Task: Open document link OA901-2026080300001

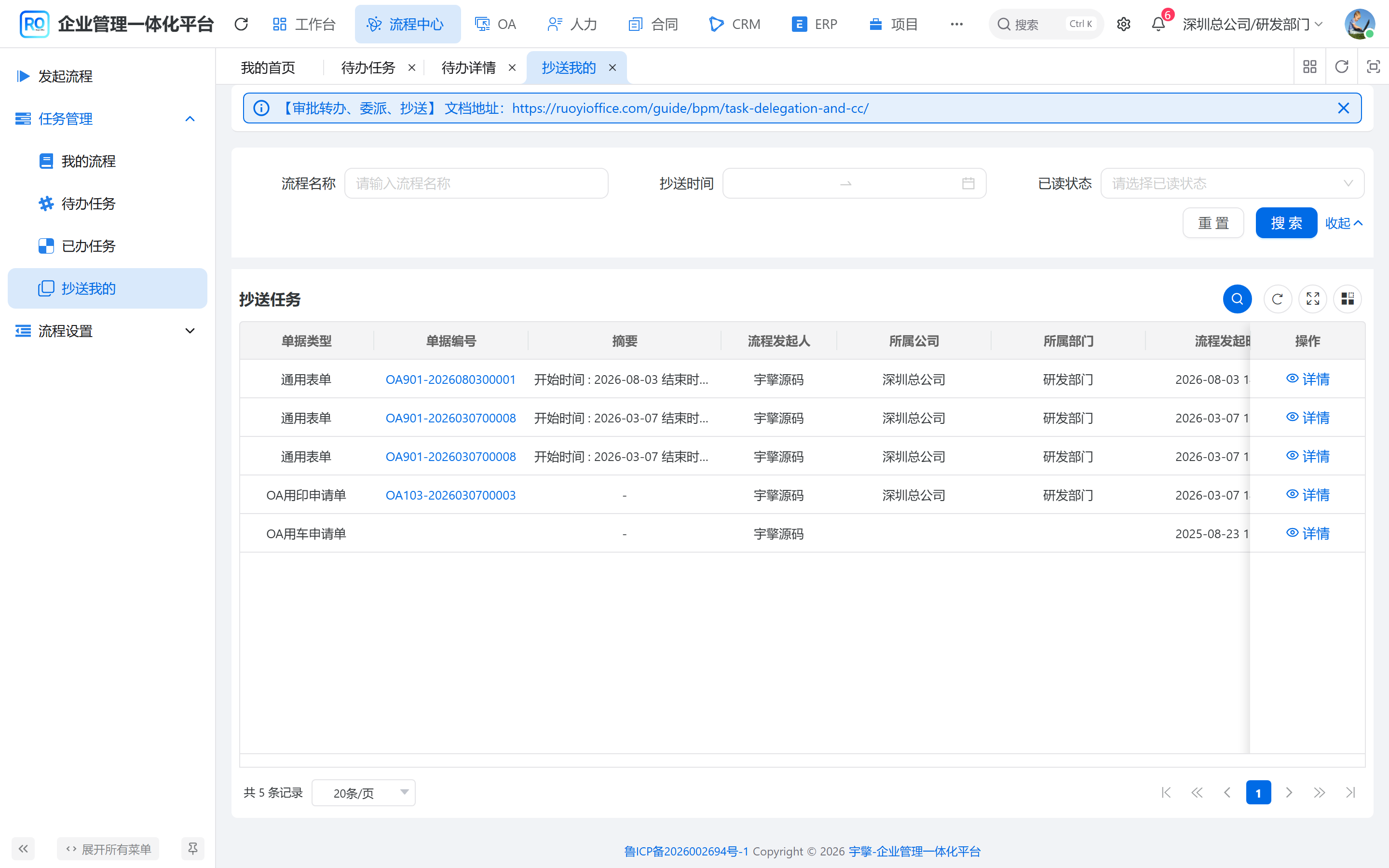Action: point(450,380)
